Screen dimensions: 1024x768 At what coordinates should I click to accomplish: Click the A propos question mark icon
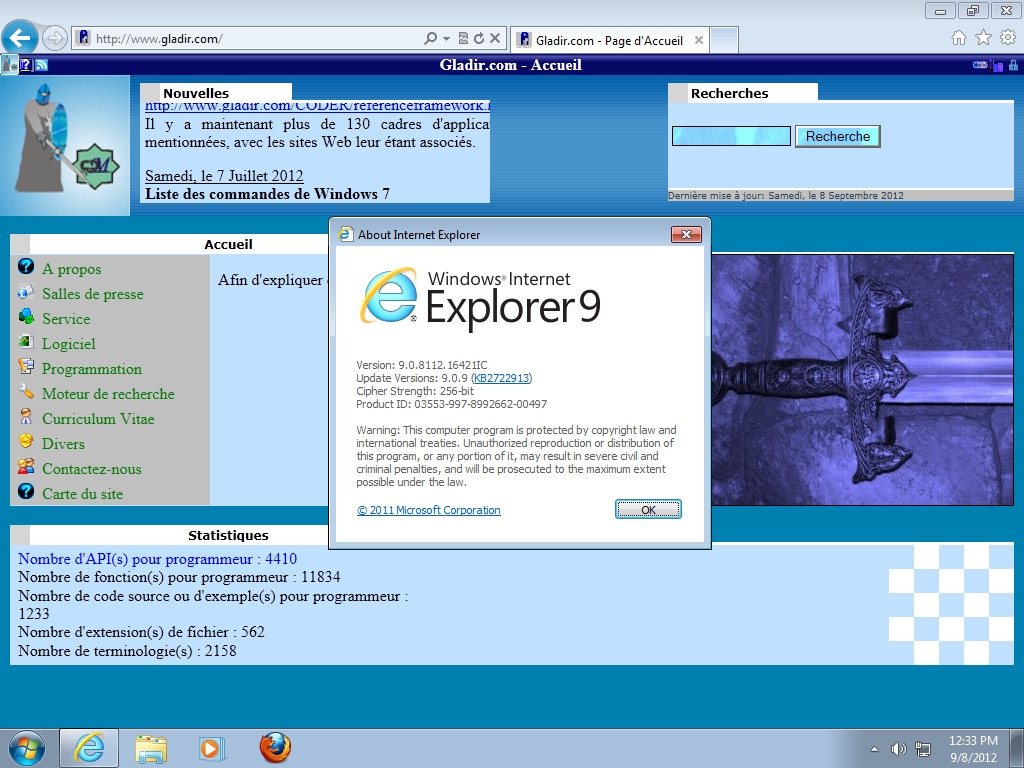click(x=26, y=266)
